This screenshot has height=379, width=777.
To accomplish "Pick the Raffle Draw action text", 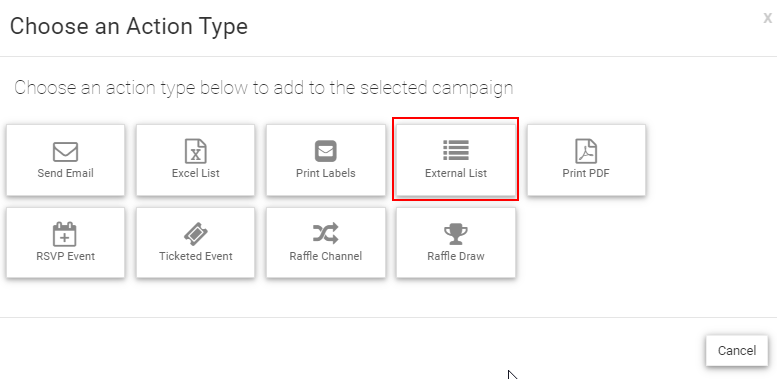I will (x=456, y=256).
